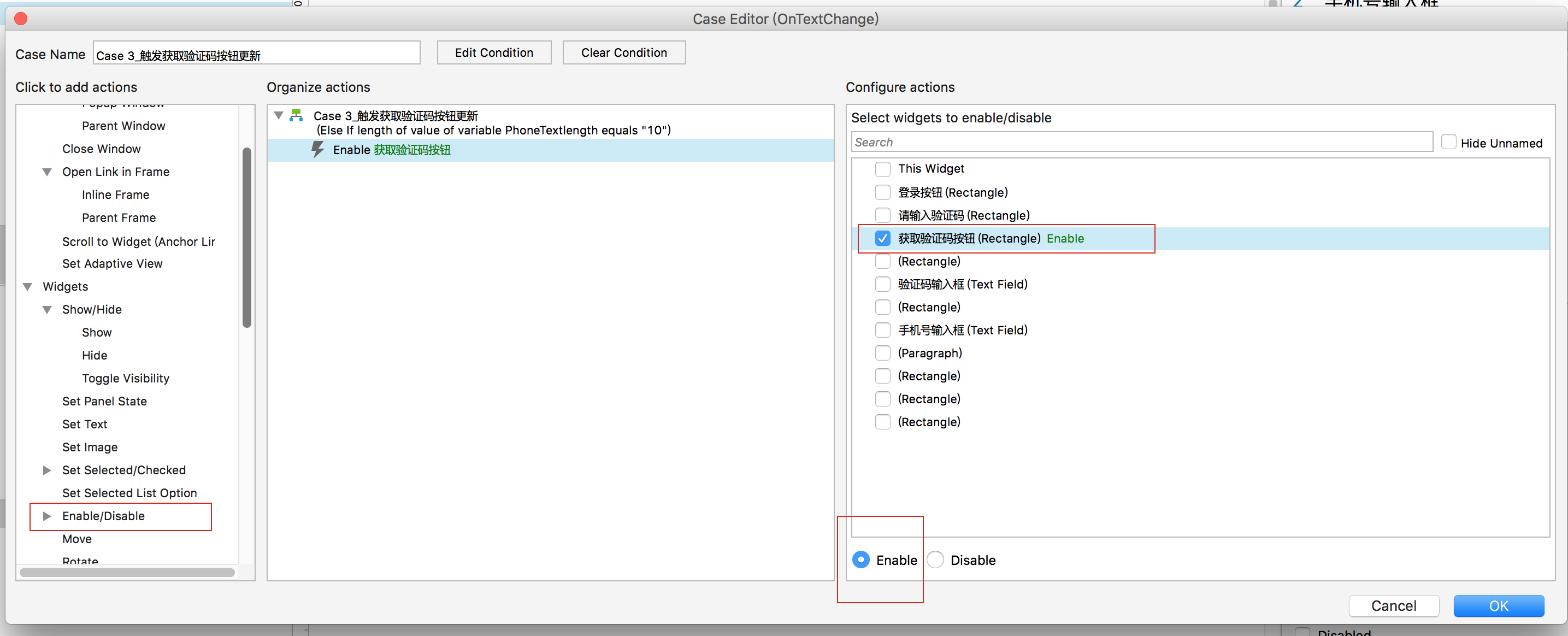Expand Set Selected/Checked actions

tap(47, 470)
